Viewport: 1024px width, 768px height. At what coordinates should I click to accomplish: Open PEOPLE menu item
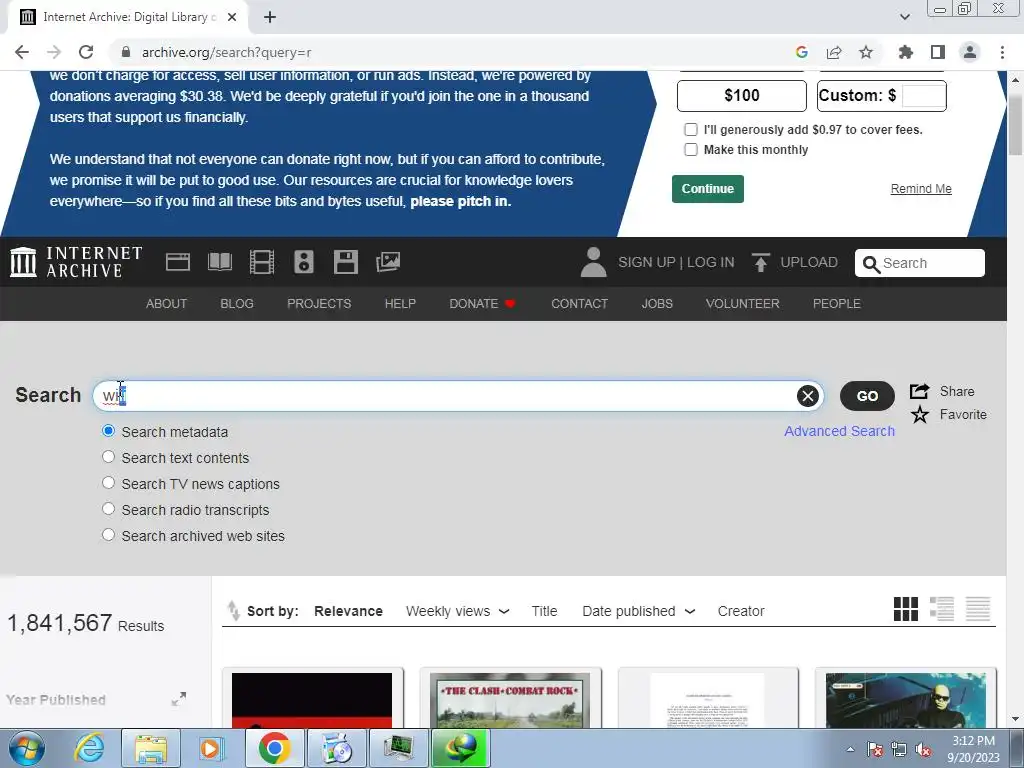pos(837,304)
